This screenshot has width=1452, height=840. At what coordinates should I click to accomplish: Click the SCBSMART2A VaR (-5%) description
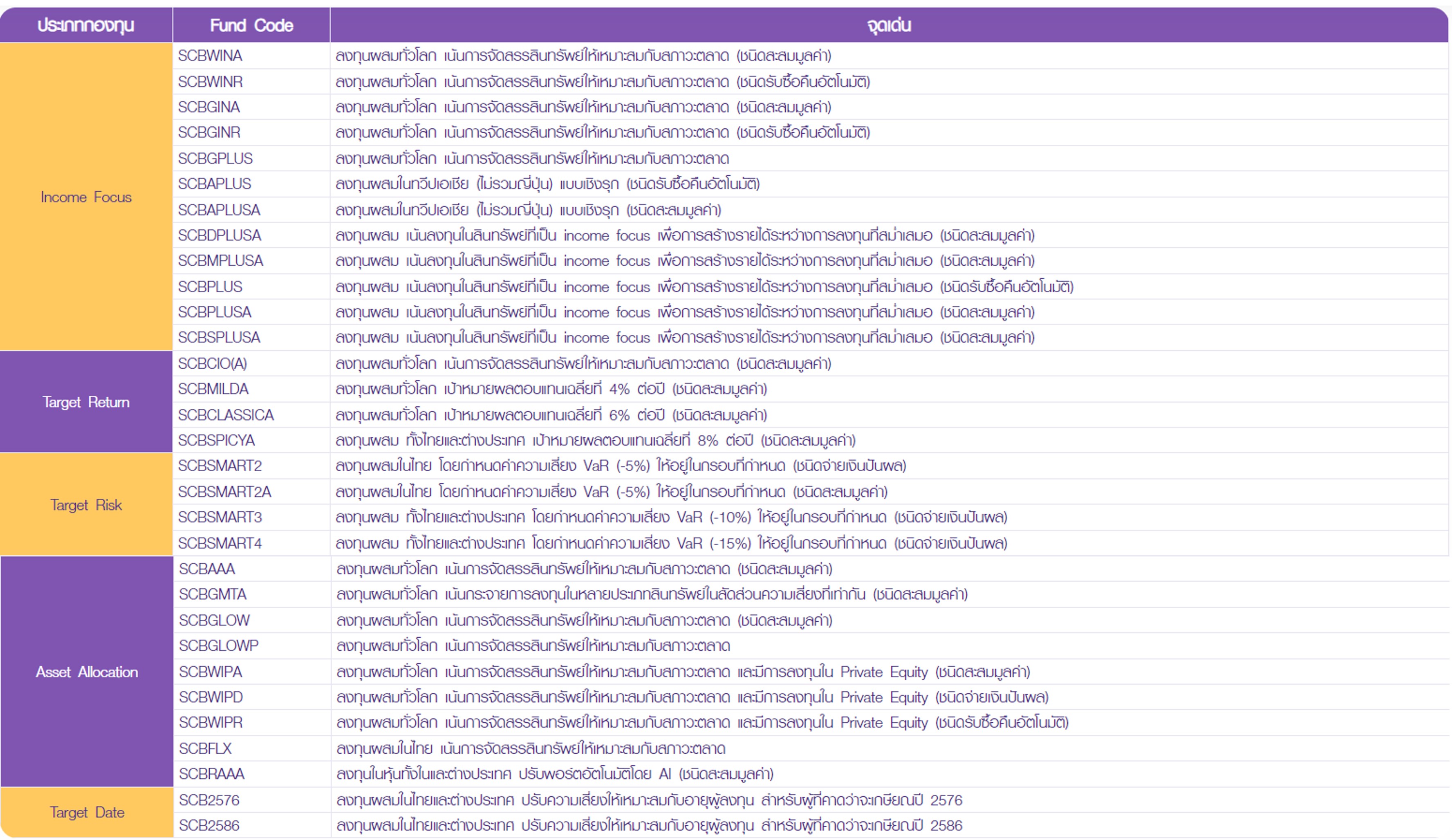tap(612, 491)
